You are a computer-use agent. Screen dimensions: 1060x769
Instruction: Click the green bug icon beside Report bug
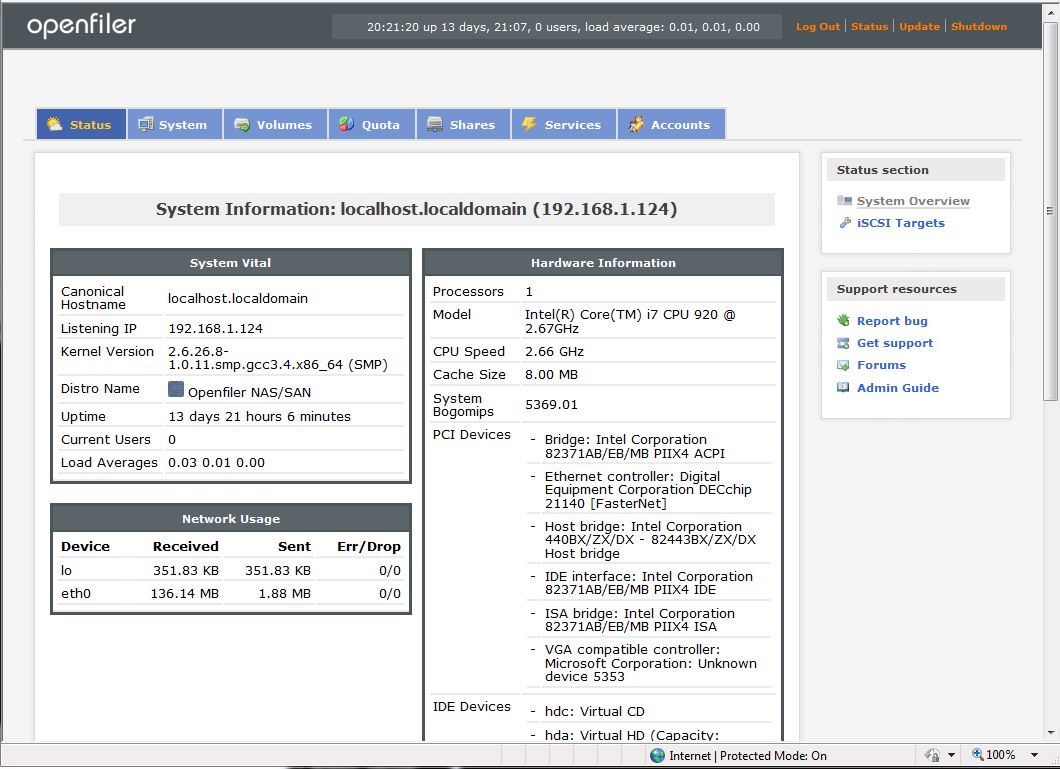tap(844, 321)
